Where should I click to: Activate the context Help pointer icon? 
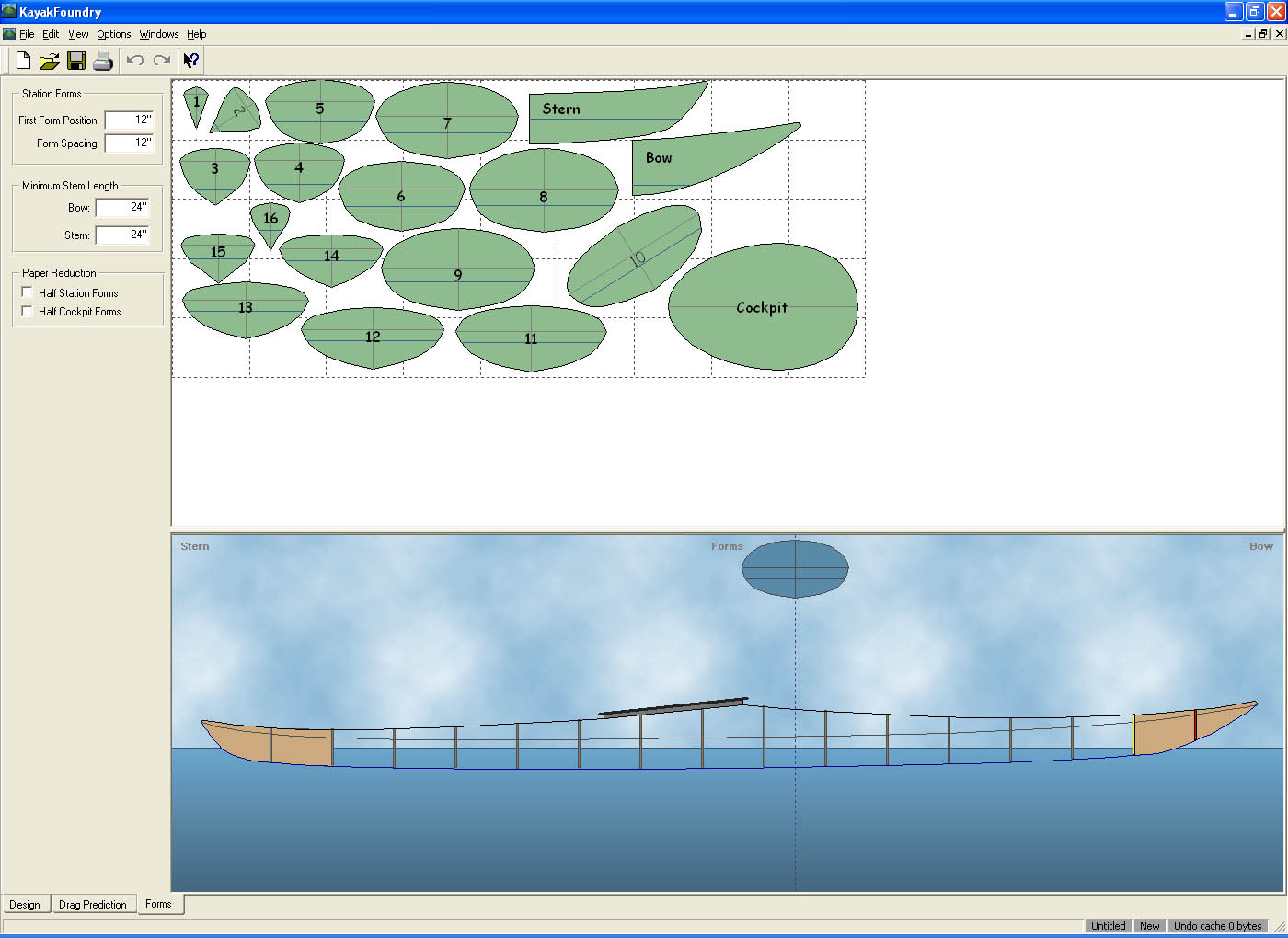(190, 61)
